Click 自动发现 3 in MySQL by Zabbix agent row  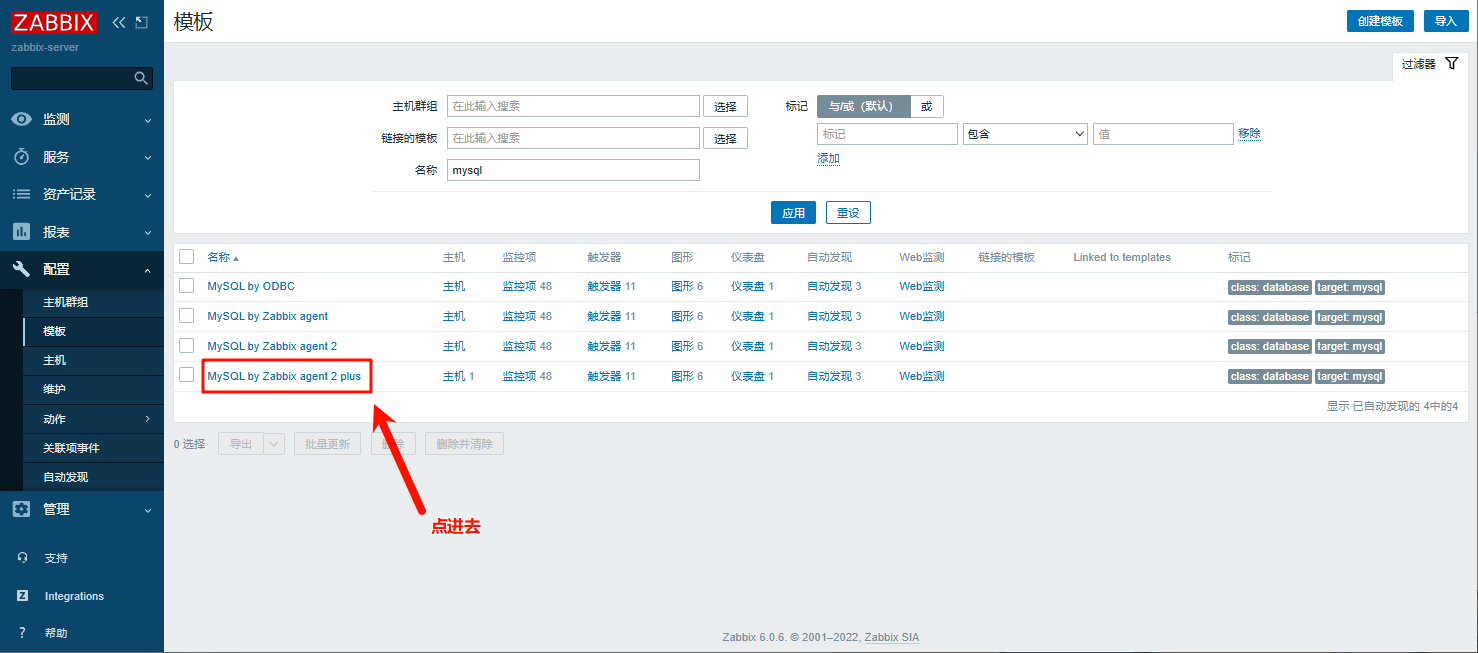click(834, 316)
